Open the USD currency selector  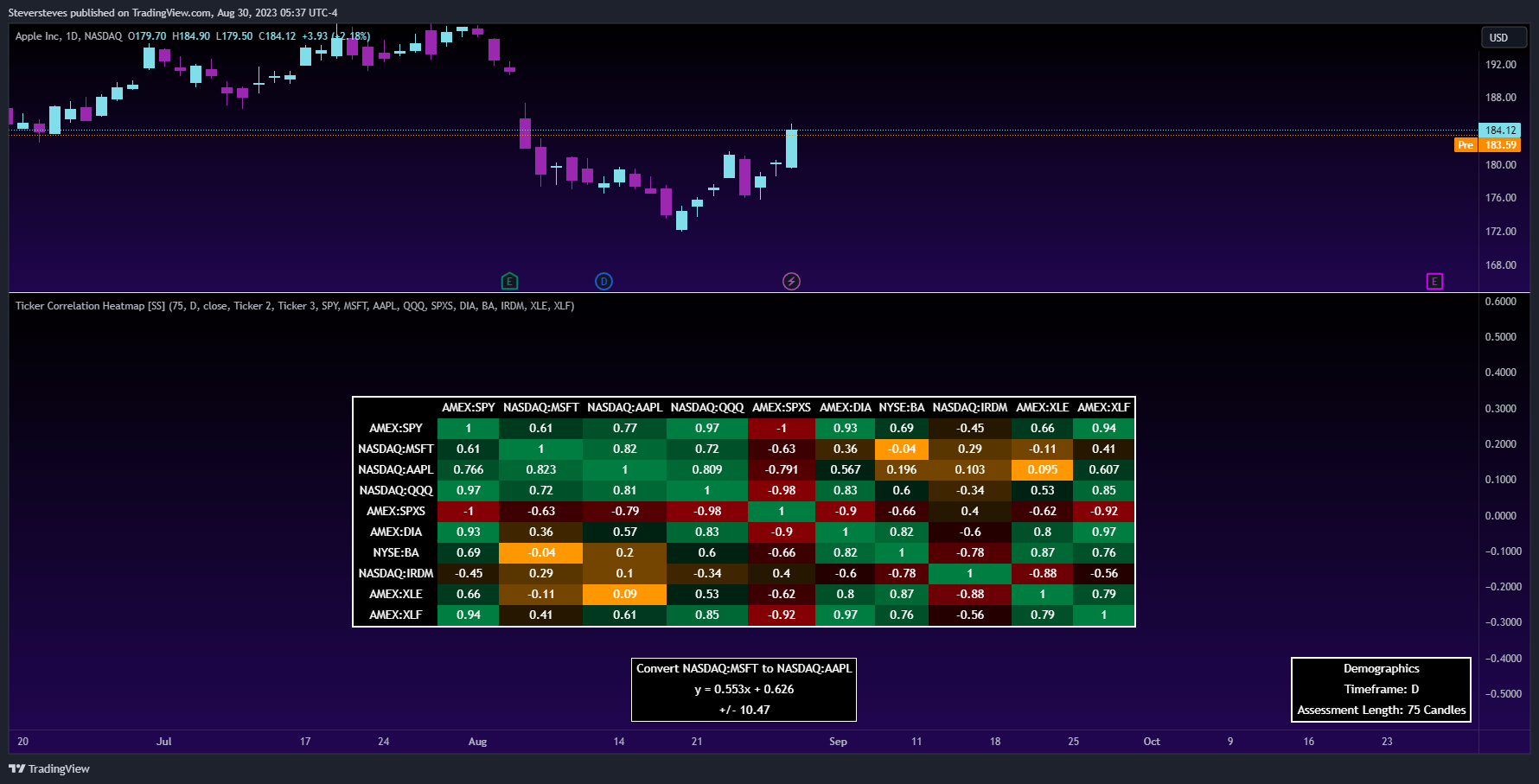[1504, 37]
